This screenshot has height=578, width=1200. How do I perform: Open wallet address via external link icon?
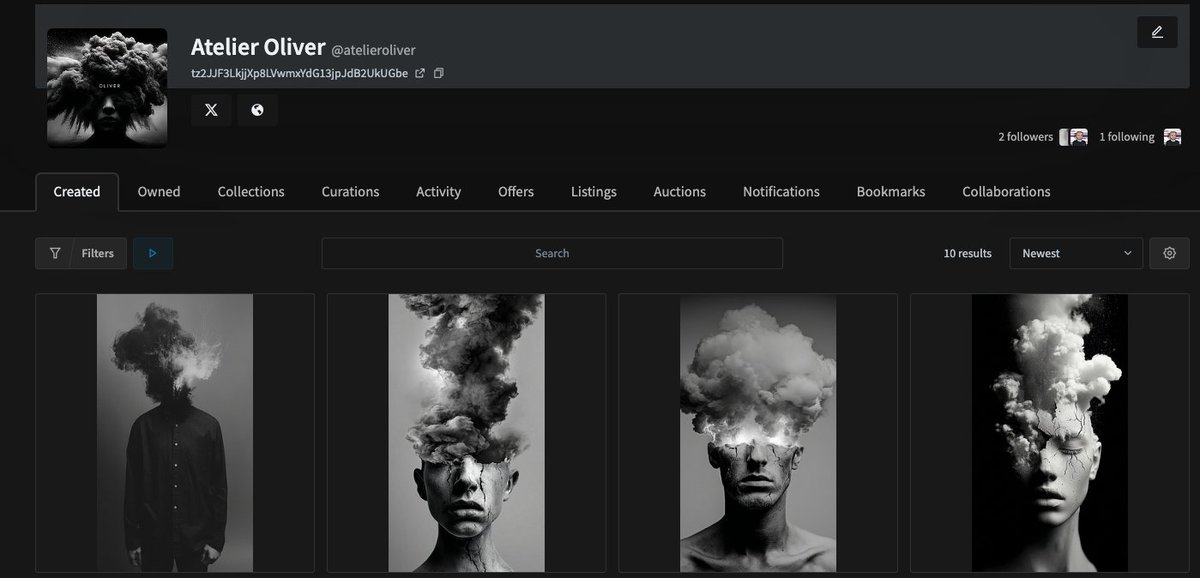420,73
